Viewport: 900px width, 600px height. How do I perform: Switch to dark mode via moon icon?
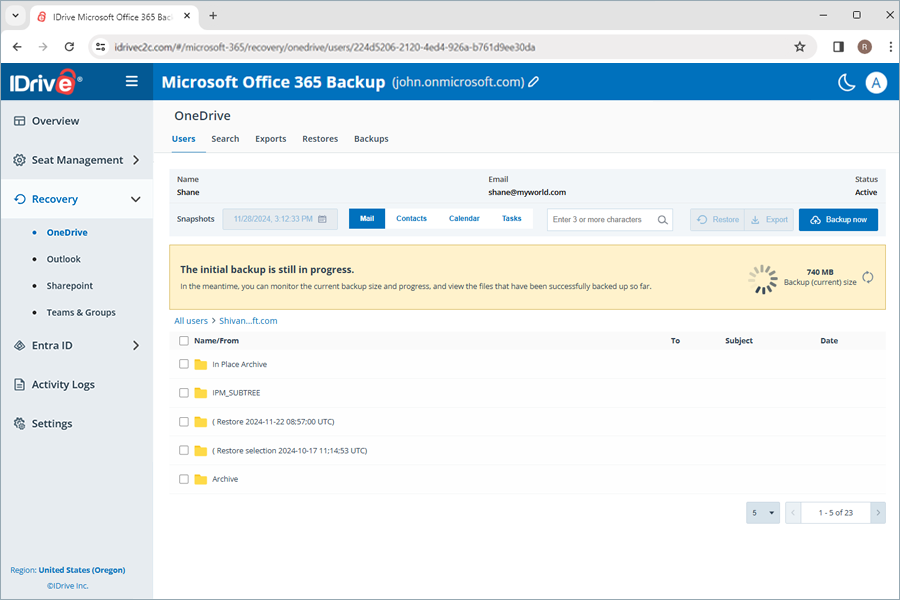pos(846,83)
